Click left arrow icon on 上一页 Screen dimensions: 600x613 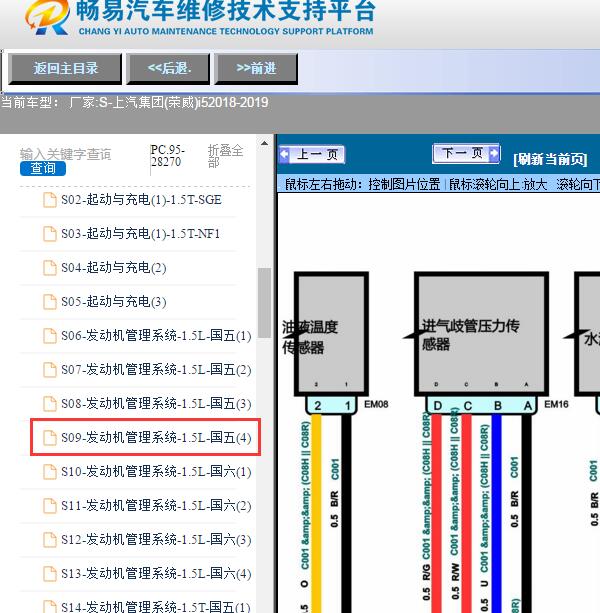(285, 154)
